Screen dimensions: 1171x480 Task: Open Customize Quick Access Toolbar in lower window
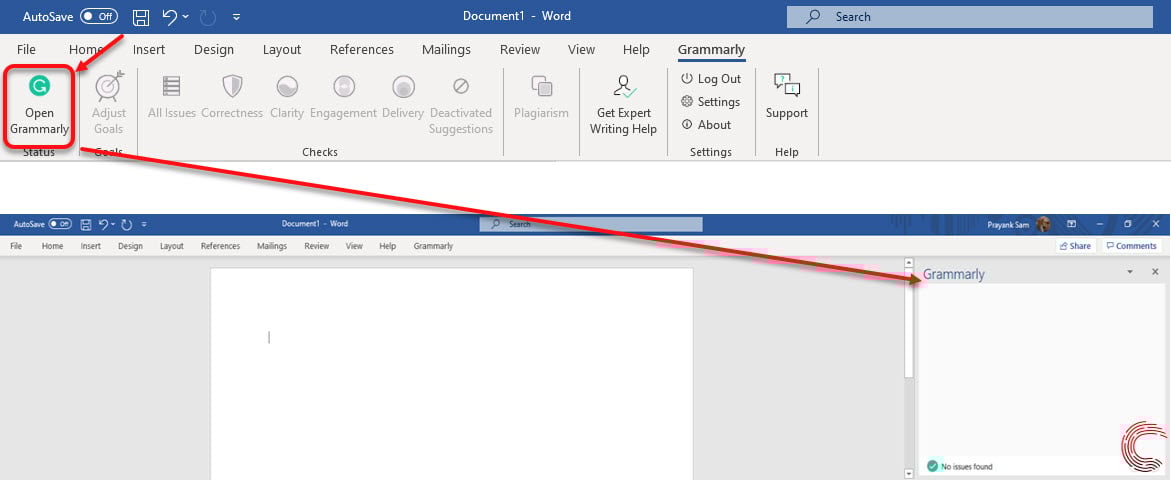[144, 224]
